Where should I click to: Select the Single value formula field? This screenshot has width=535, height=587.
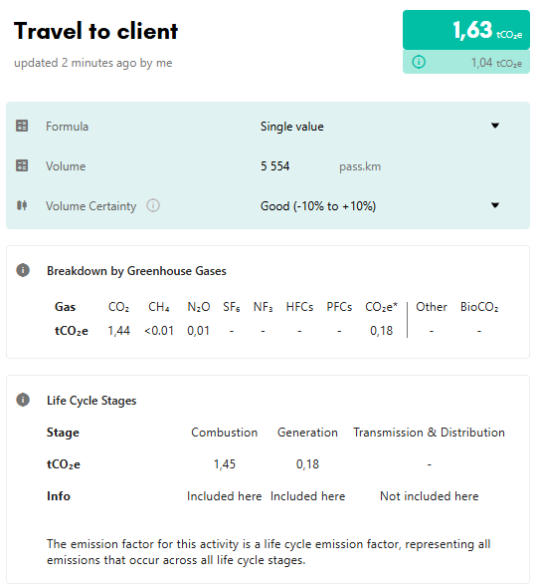(380, 126)
